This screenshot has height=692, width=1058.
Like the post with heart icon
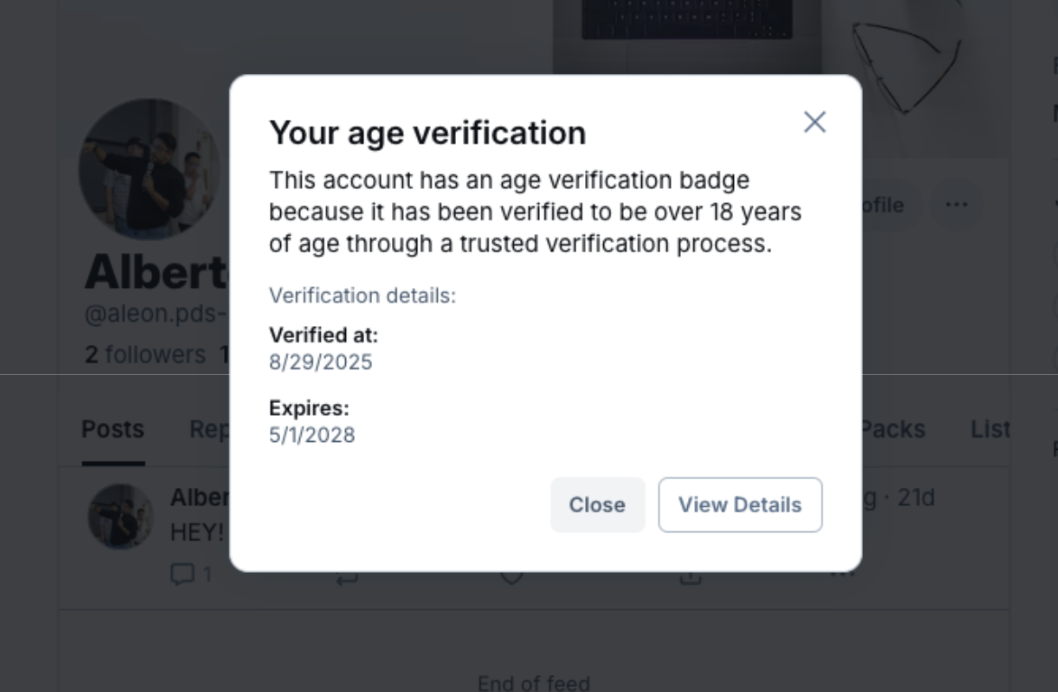point(511,577)
